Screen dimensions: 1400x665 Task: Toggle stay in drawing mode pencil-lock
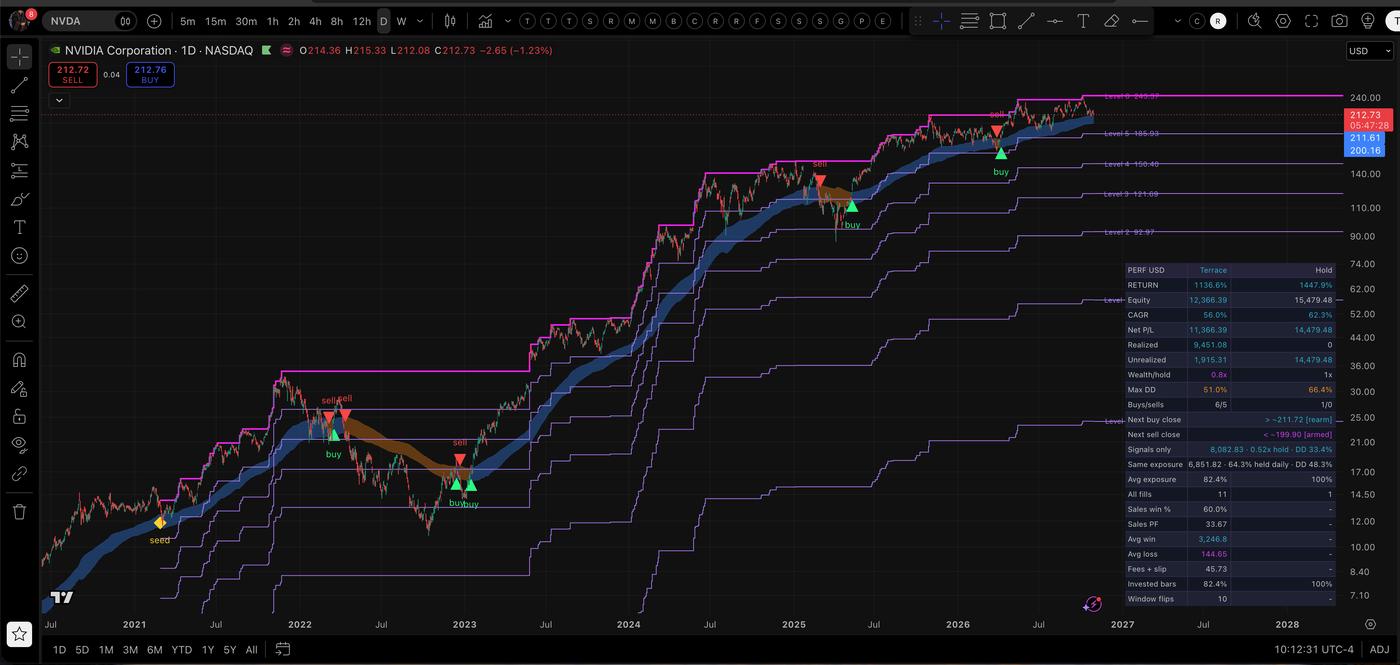[x=19, y=388]
